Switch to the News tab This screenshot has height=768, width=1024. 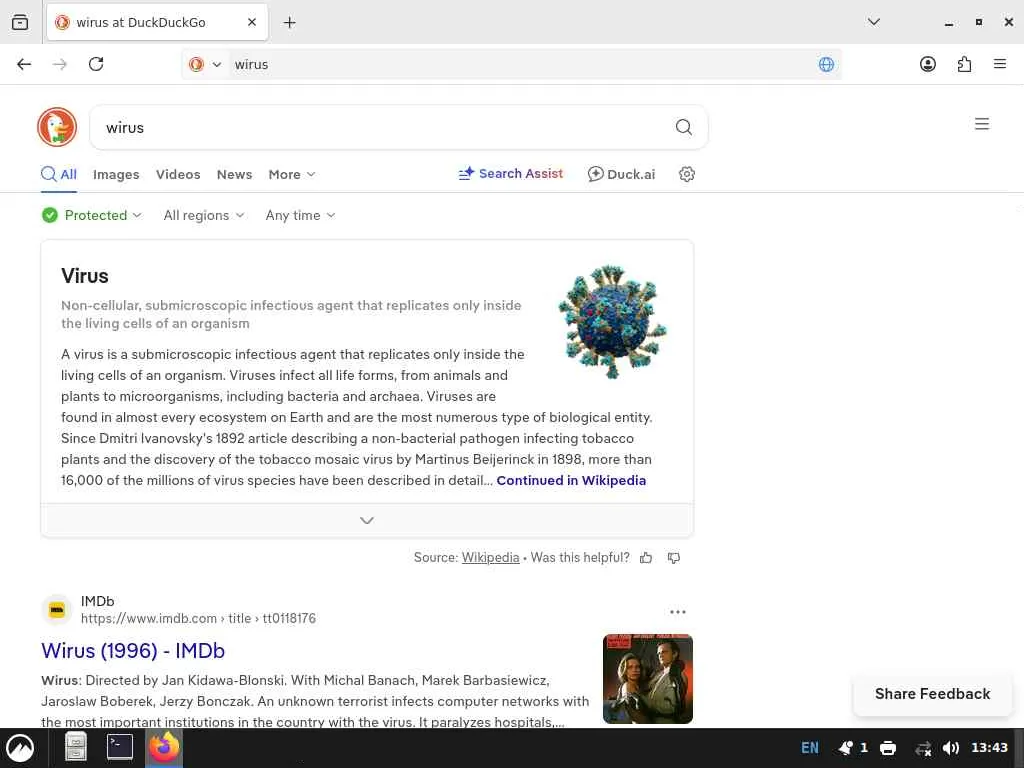tap(234, 174)
